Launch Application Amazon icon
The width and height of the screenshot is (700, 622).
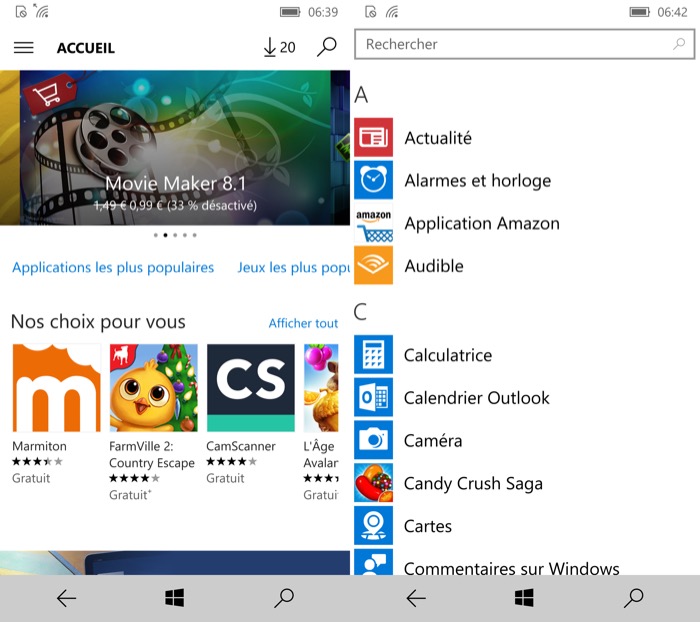[x=374, y=222]
